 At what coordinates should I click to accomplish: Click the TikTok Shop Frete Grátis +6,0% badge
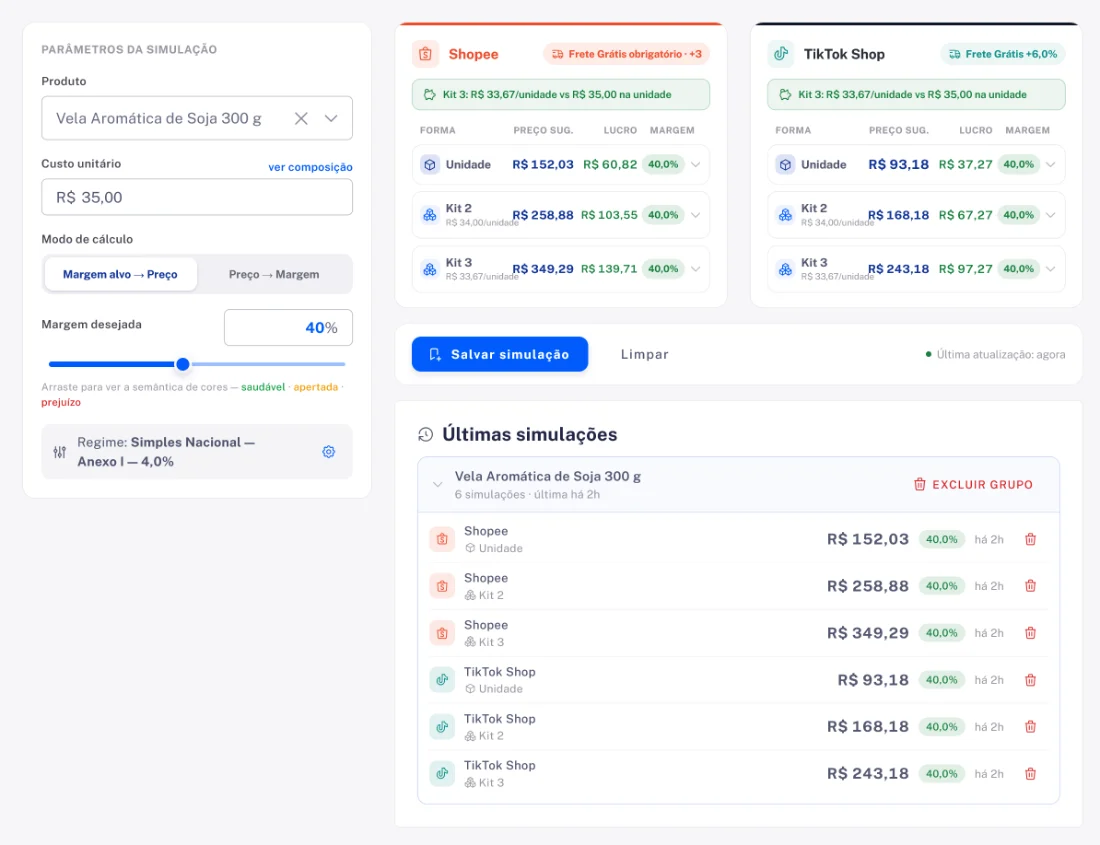click(1003, 54)
